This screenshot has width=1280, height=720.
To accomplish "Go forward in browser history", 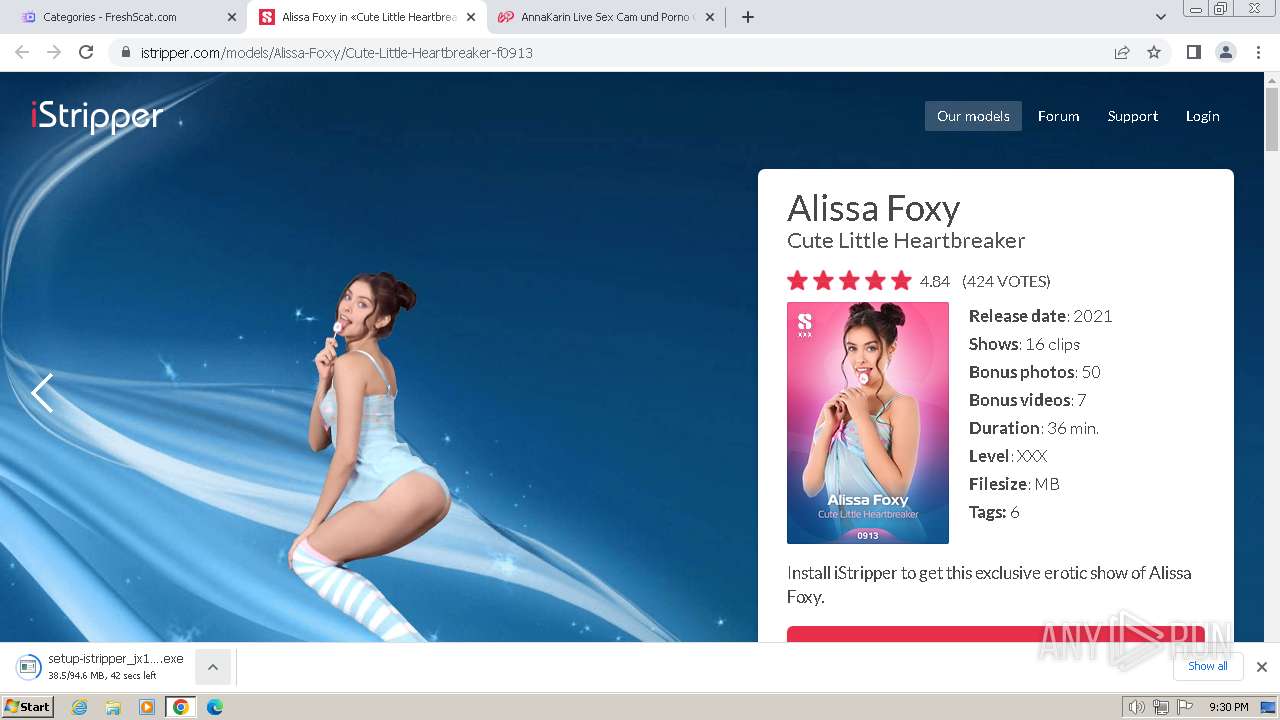I will (x=54, y=52).
